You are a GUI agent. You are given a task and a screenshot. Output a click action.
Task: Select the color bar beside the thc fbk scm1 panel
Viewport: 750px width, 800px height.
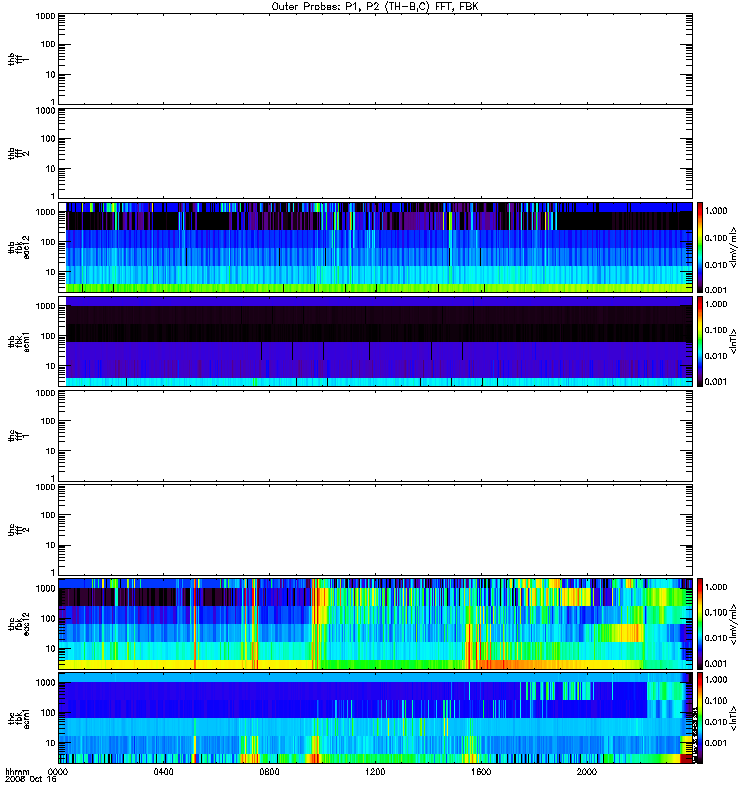tap(700, 718)
